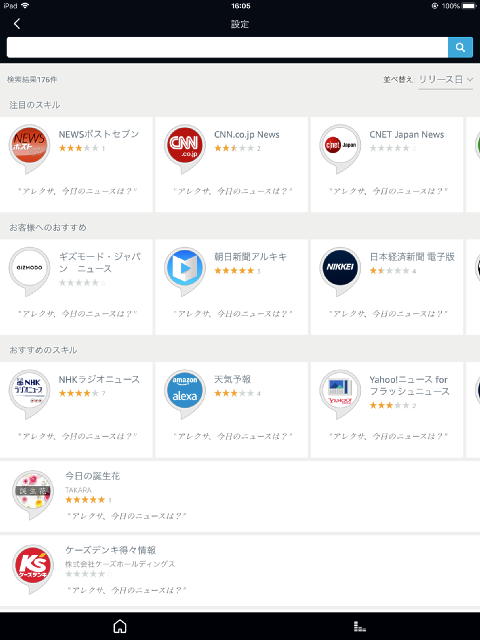Viewport: 480px width, 640px height.
Task: Open the ケーズデンキ得々情報 skill title
Action: click(111, 550)
